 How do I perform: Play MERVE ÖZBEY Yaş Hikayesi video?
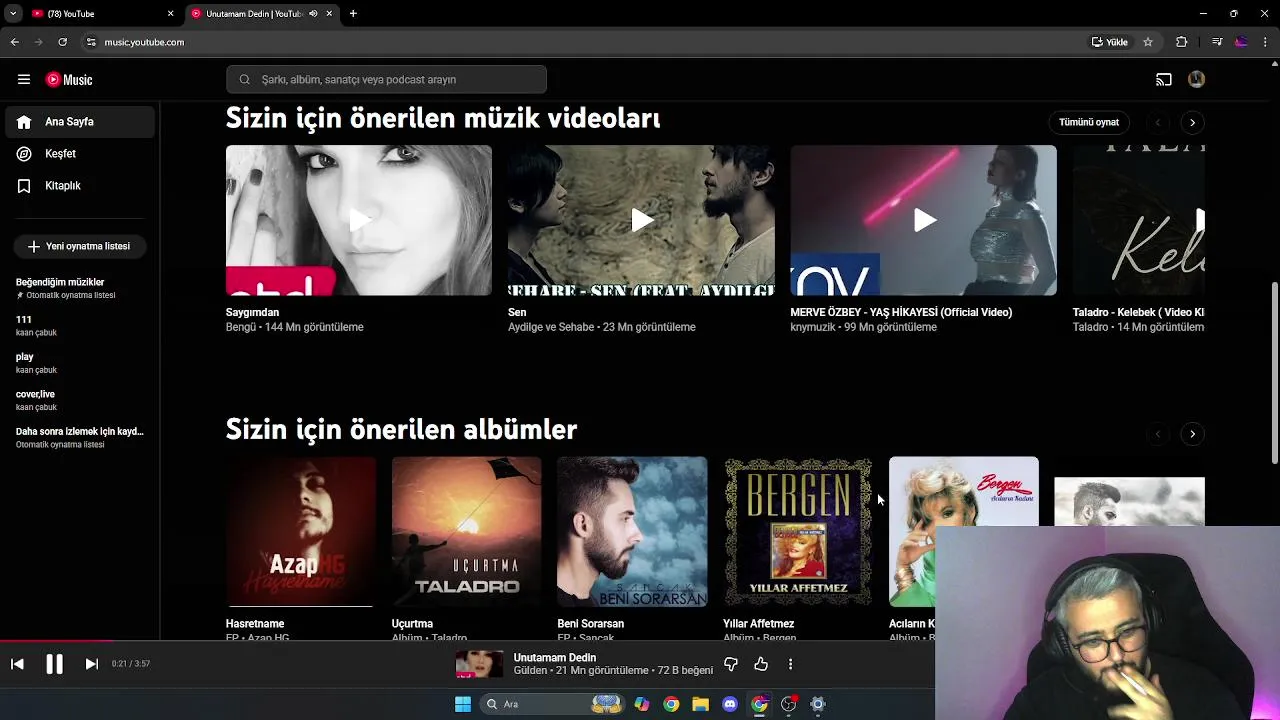[923, 220]
